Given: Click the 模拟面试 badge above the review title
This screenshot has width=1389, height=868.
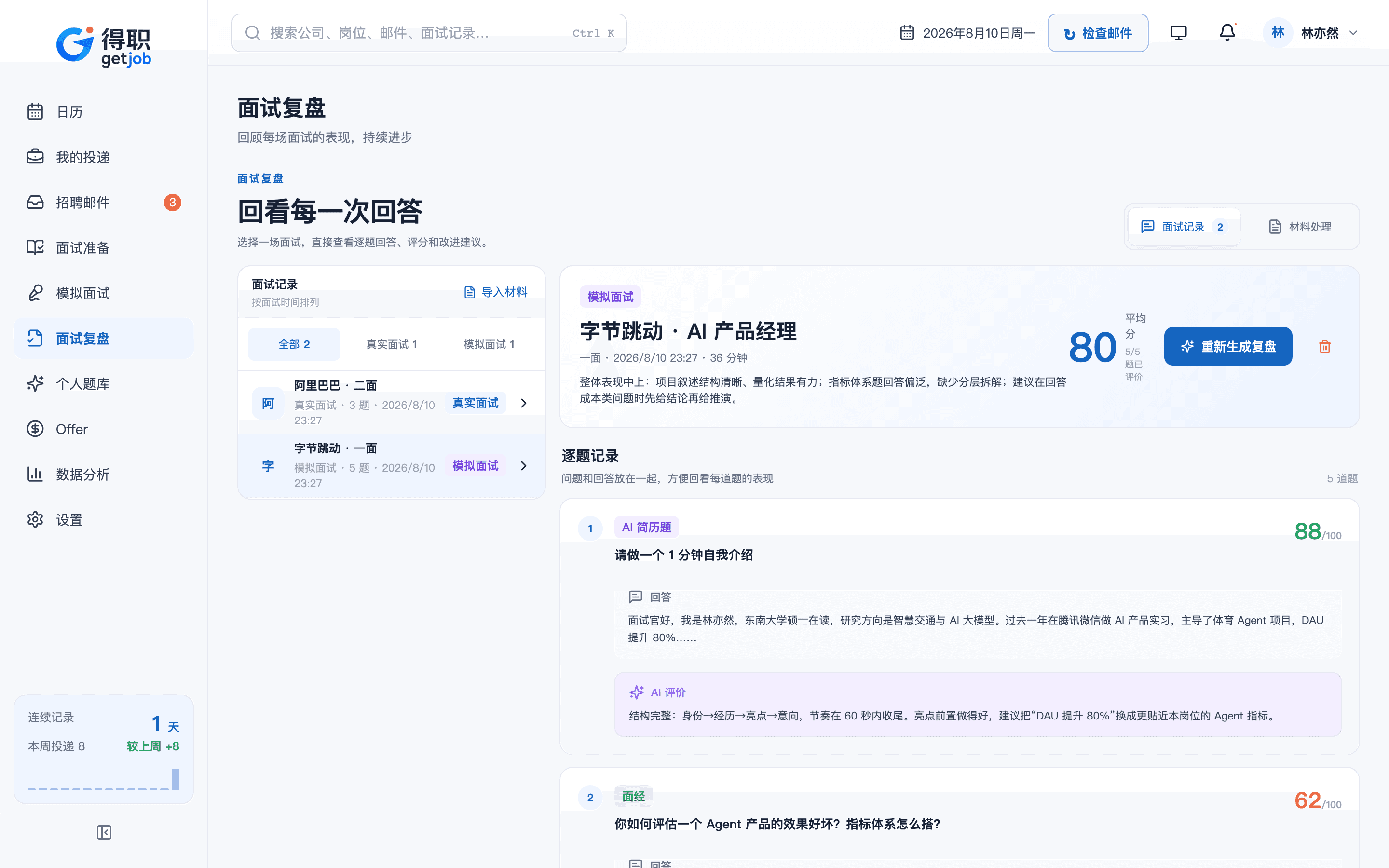Looking at the screenshot, I should [x=610, y=297].
